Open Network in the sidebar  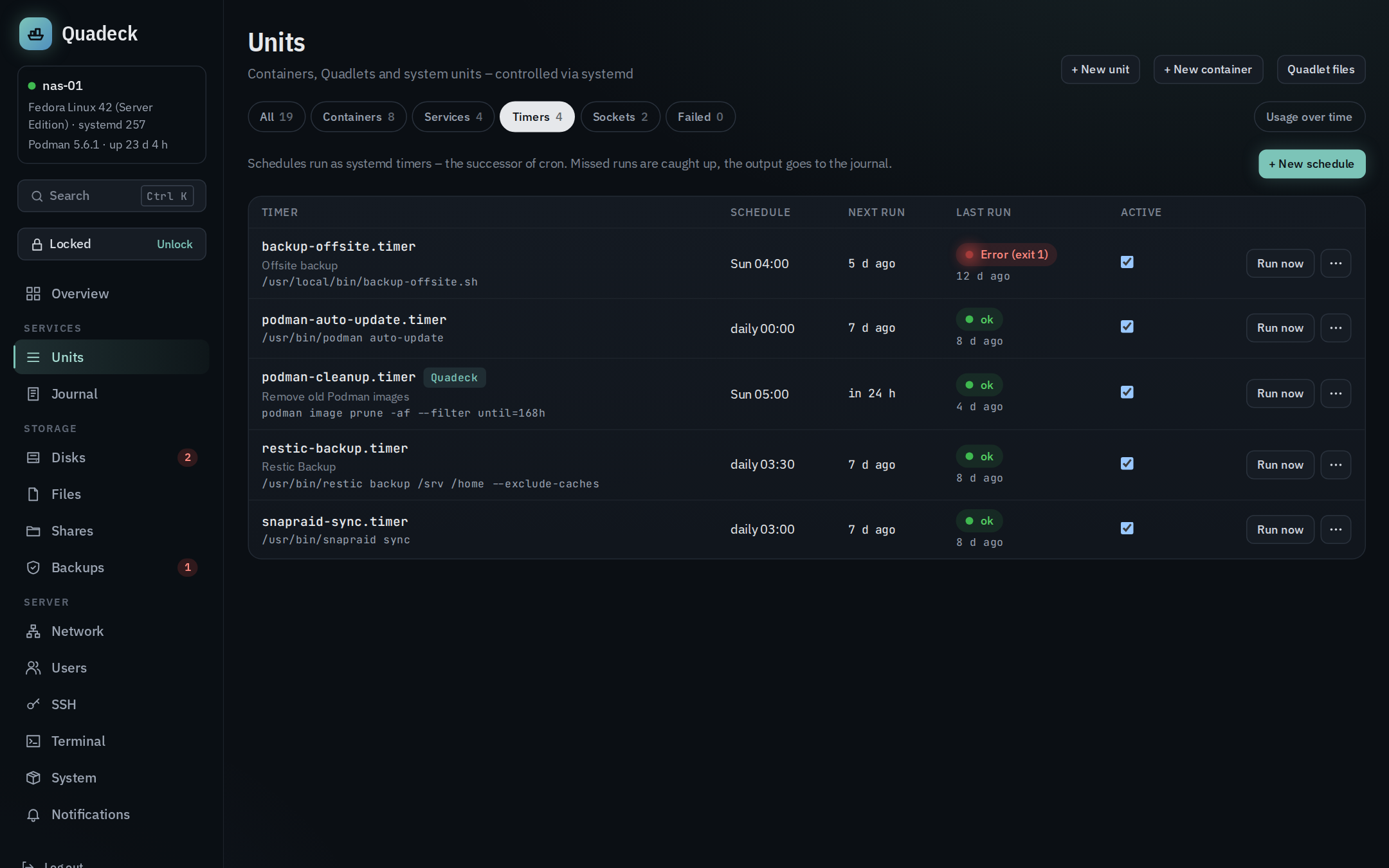coord(111,631)
